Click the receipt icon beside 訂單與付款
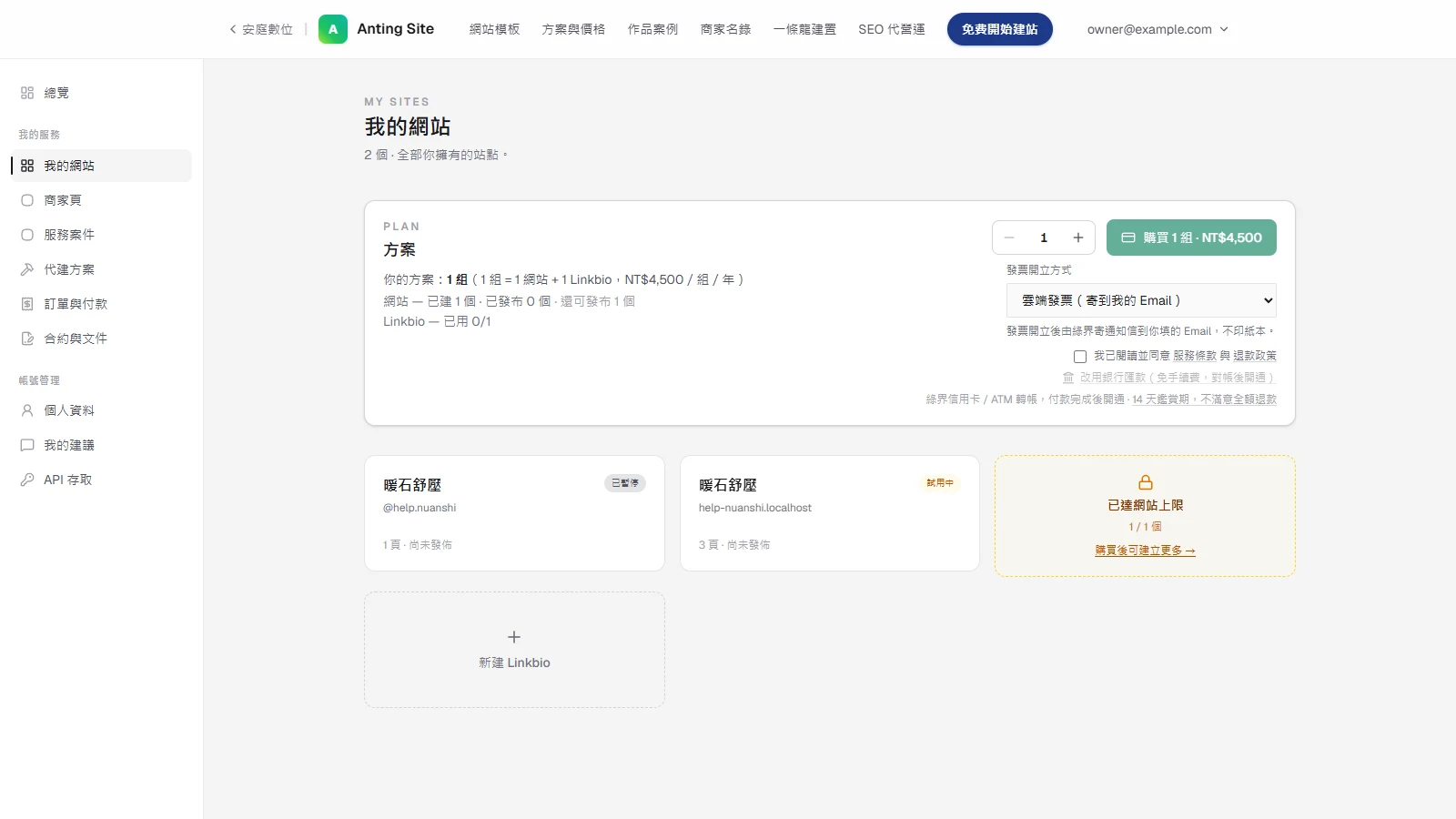Image resolution: width=1456 pixels, height=819 pixels. click(x=27, y=304)
